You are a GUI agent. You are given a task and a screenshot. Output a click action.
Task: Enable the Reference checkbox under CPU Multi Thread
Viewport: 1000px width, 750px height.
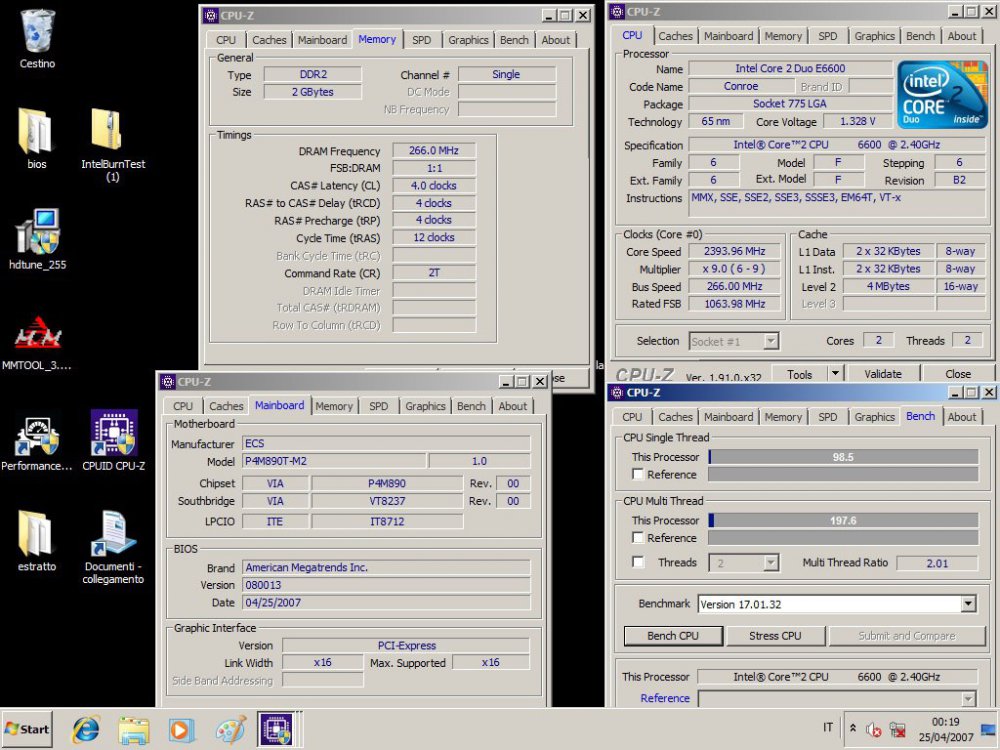tap(637, 538)
